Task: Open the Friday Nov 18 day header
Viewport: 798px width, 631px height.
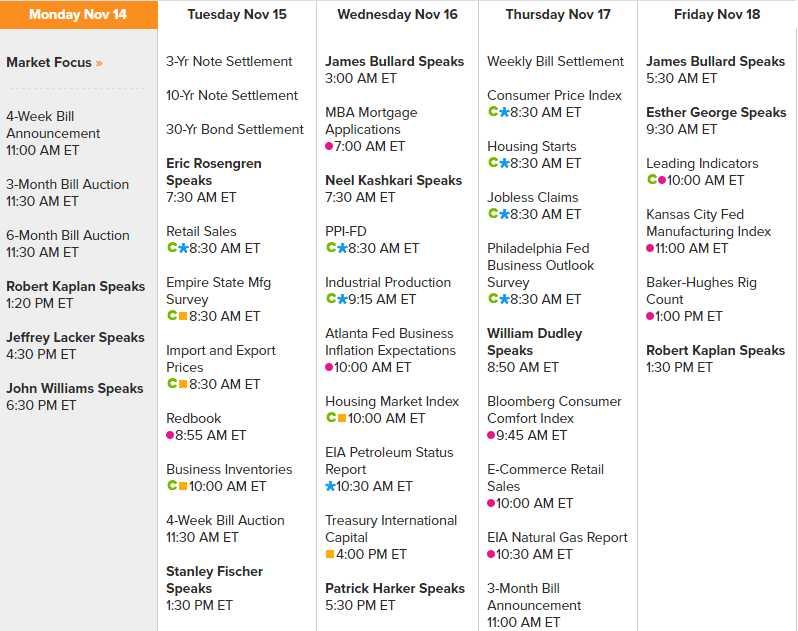Action: [716, 15]
